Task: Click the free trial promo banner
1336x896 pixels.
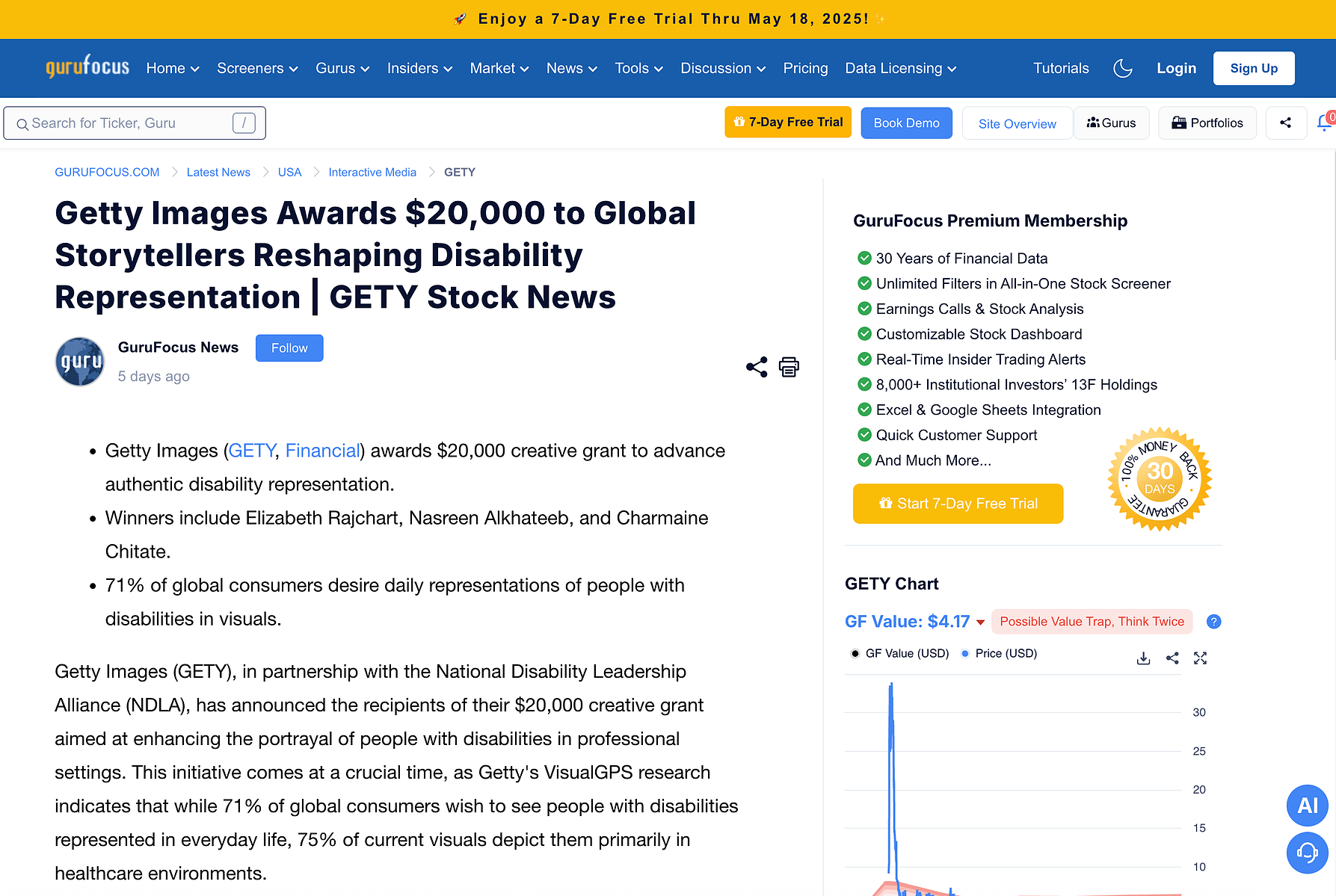Action: 668,19
